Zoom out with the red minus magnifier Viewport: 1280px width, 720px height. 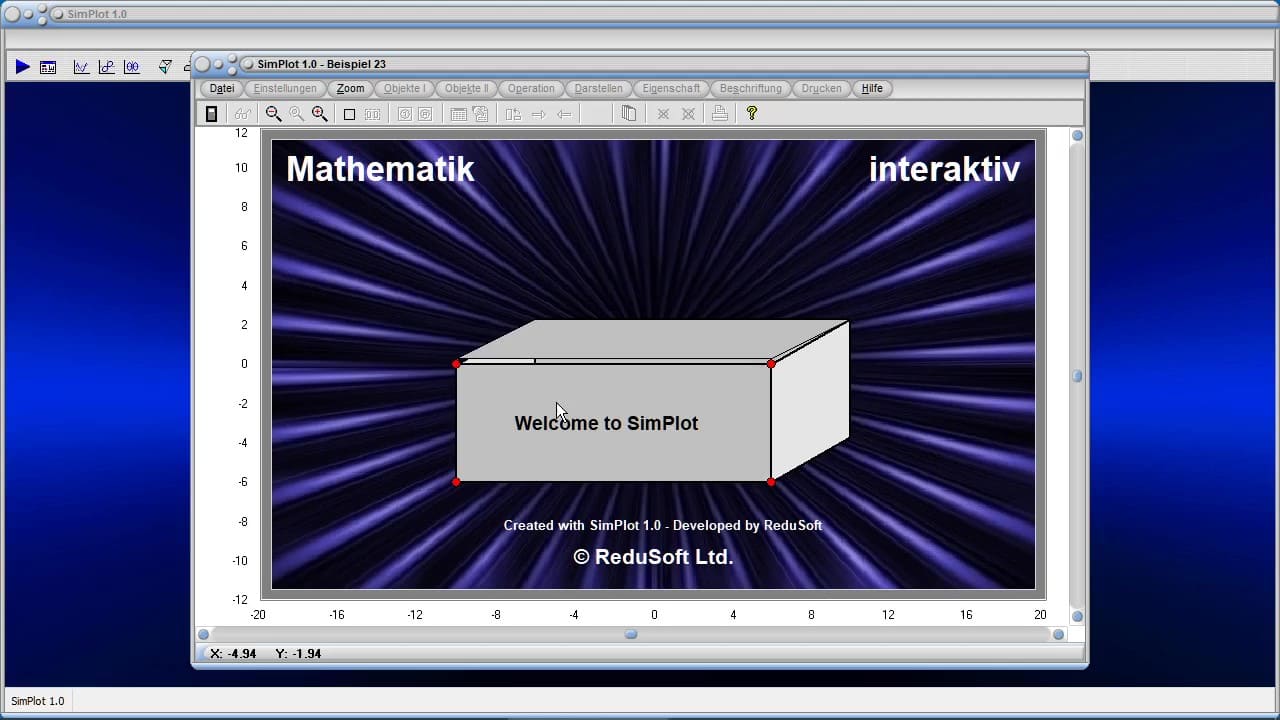(x=273, y=114)
